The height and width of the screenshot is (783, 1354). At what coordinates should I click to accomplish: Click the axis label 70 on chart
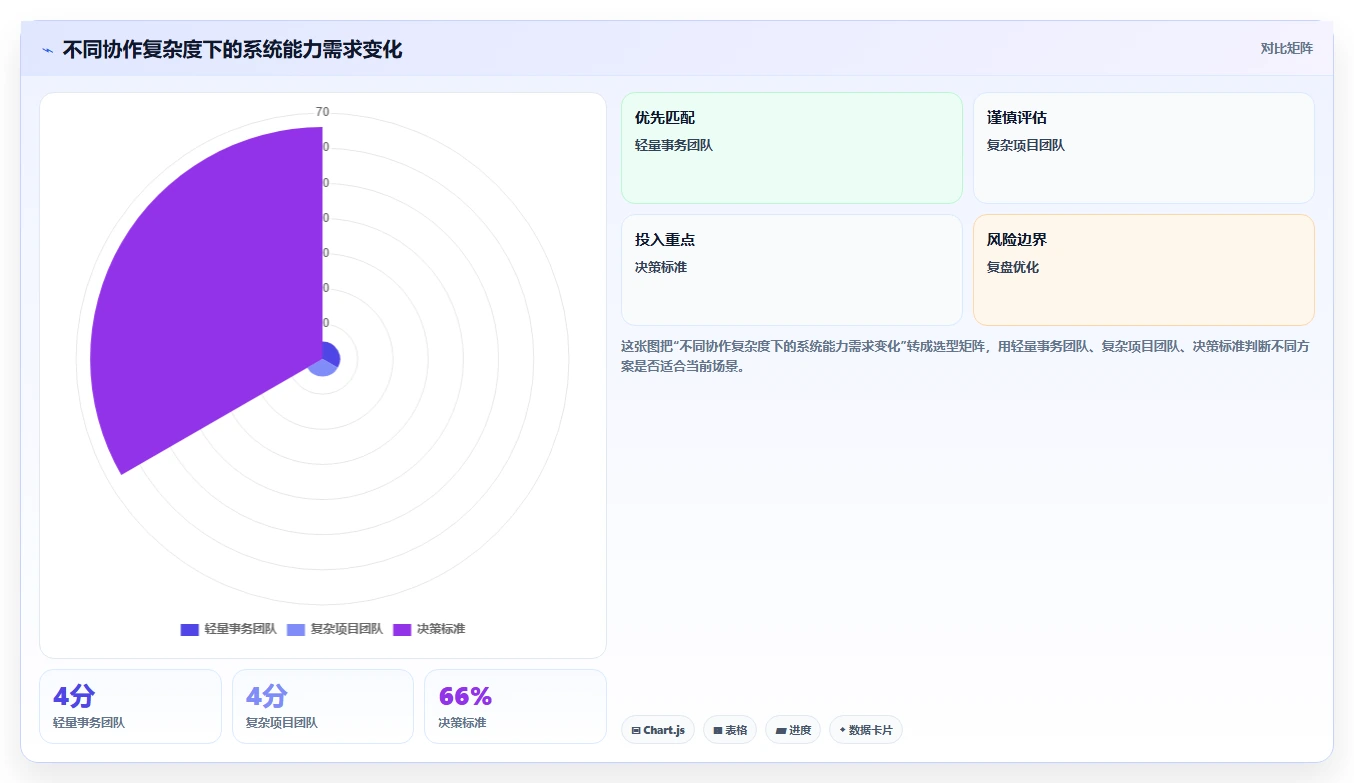click(x=322, y=112)
